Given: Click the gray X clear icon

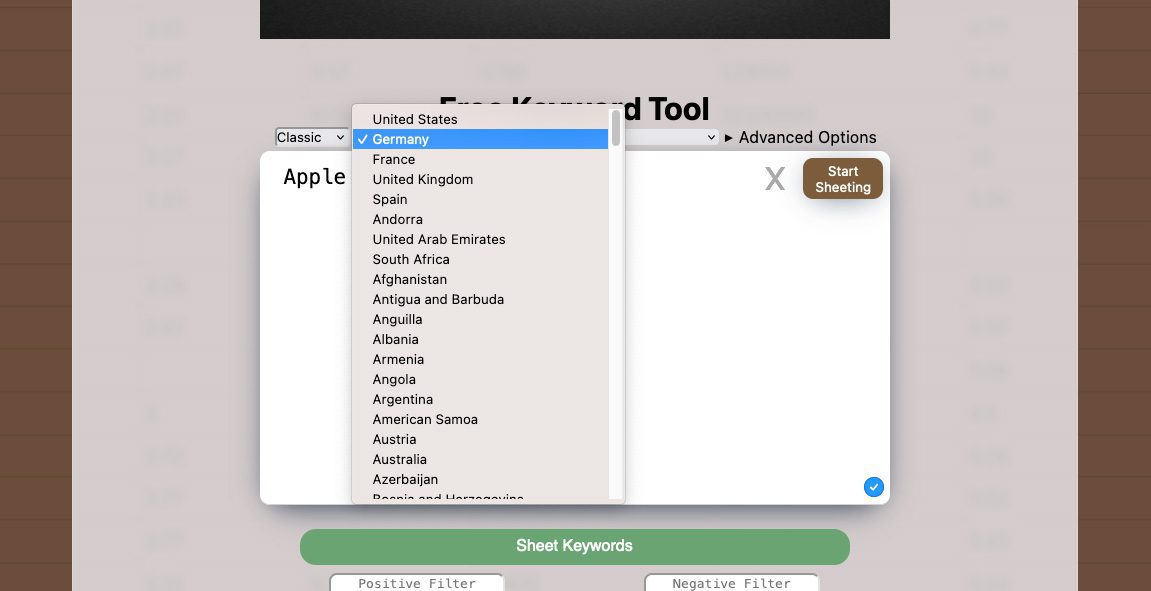Looking at the screenshot, I should (x=774, y=179).
